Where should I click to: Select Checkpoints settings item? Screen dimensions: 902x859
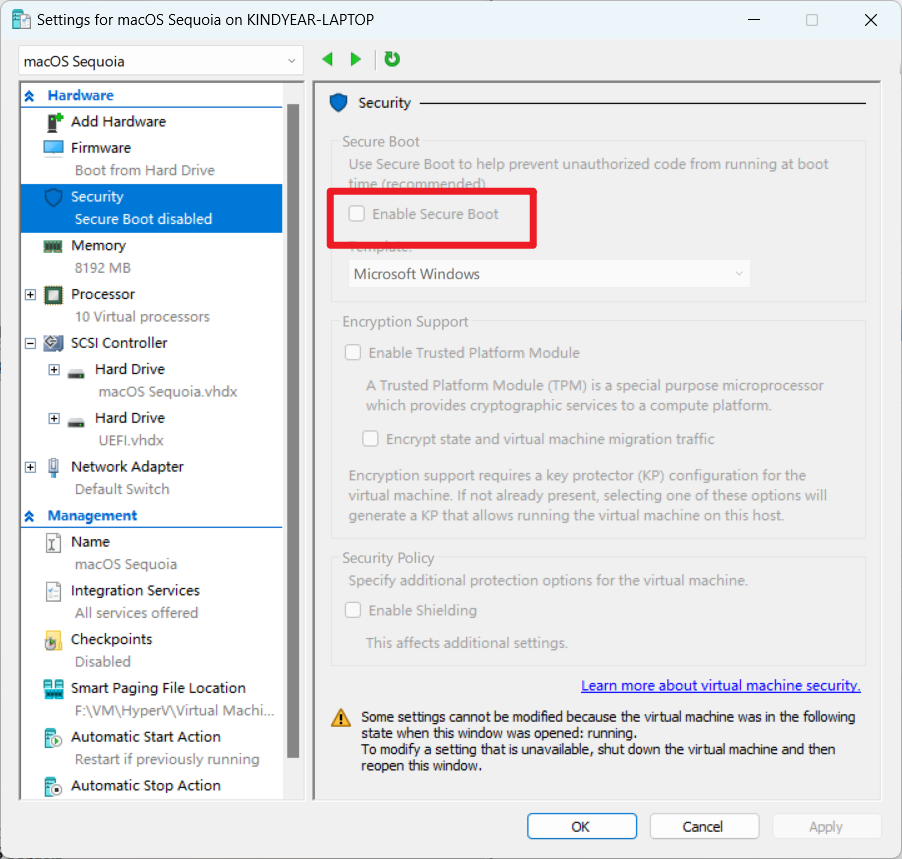click(112, 639)
